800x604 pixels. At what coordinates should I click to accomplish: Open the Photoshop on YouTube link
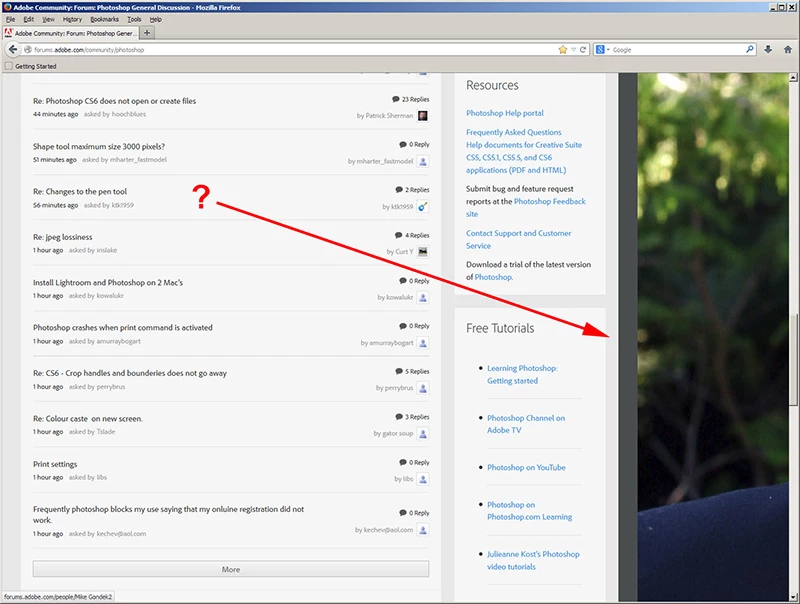pyautogui.click(x=526, y=467)
